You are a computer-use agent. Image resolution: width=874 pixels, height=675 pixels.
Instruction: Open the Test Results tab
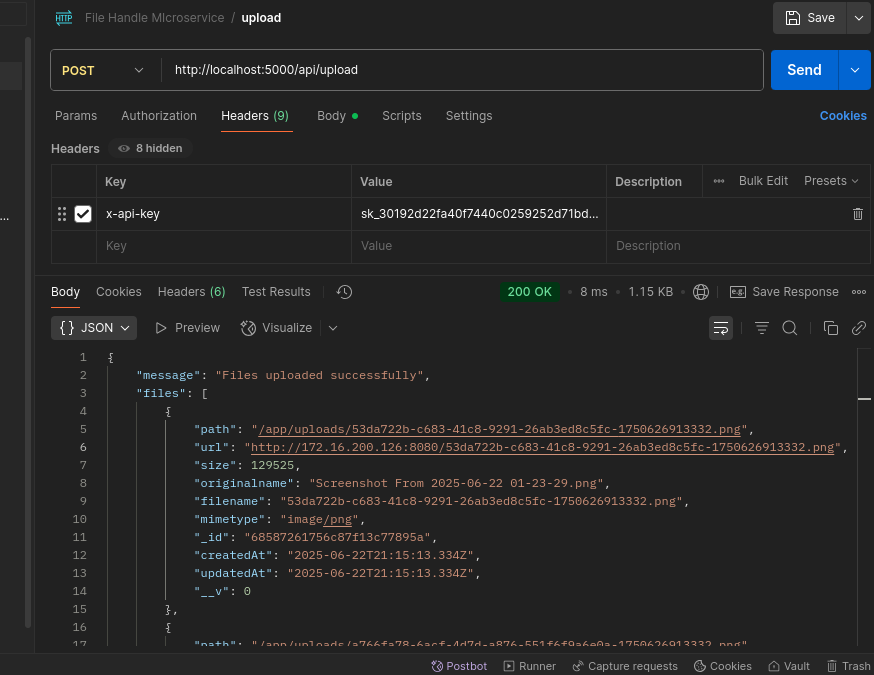click(276, 292)
